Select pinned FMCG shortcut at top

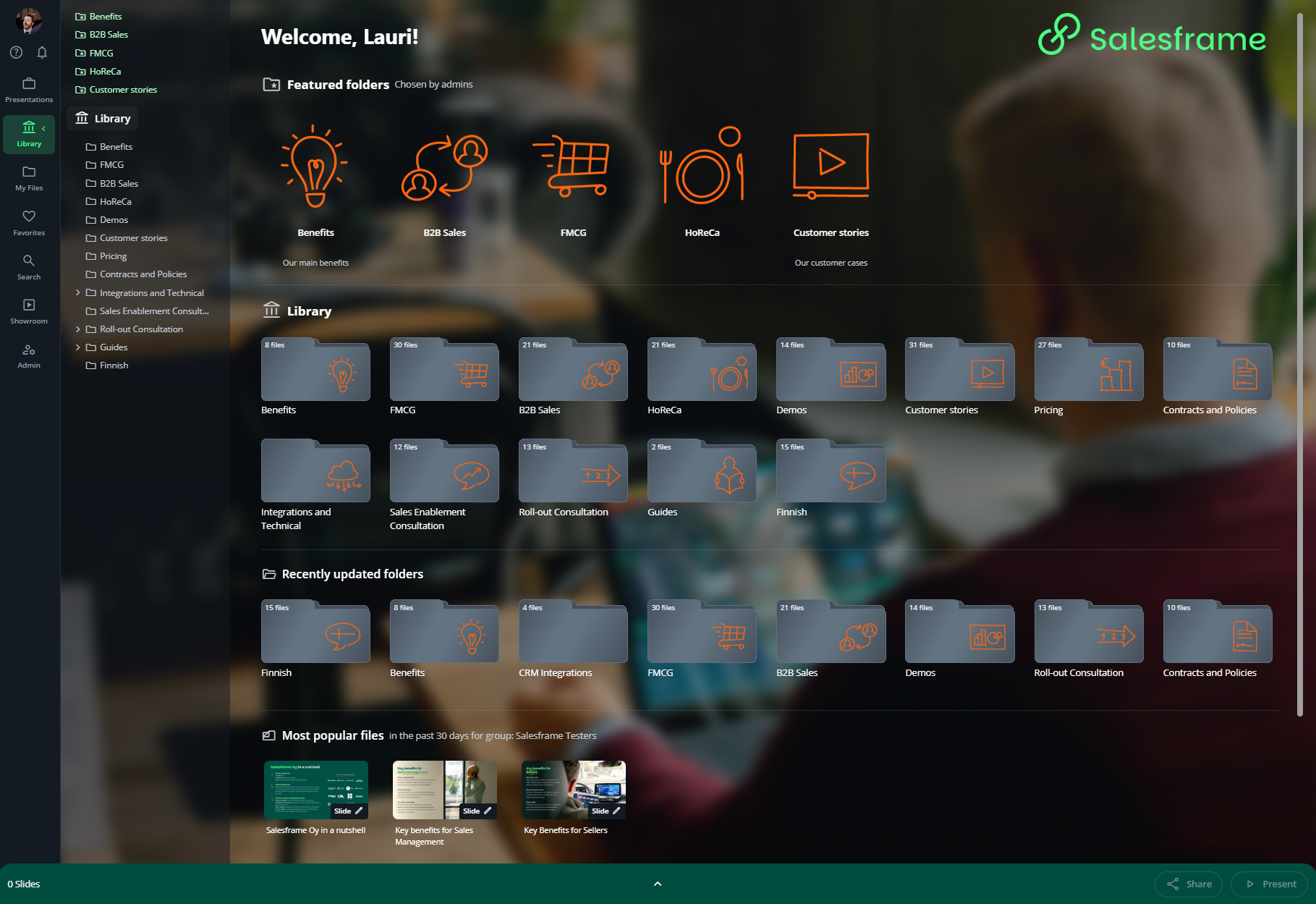[94, 53]
